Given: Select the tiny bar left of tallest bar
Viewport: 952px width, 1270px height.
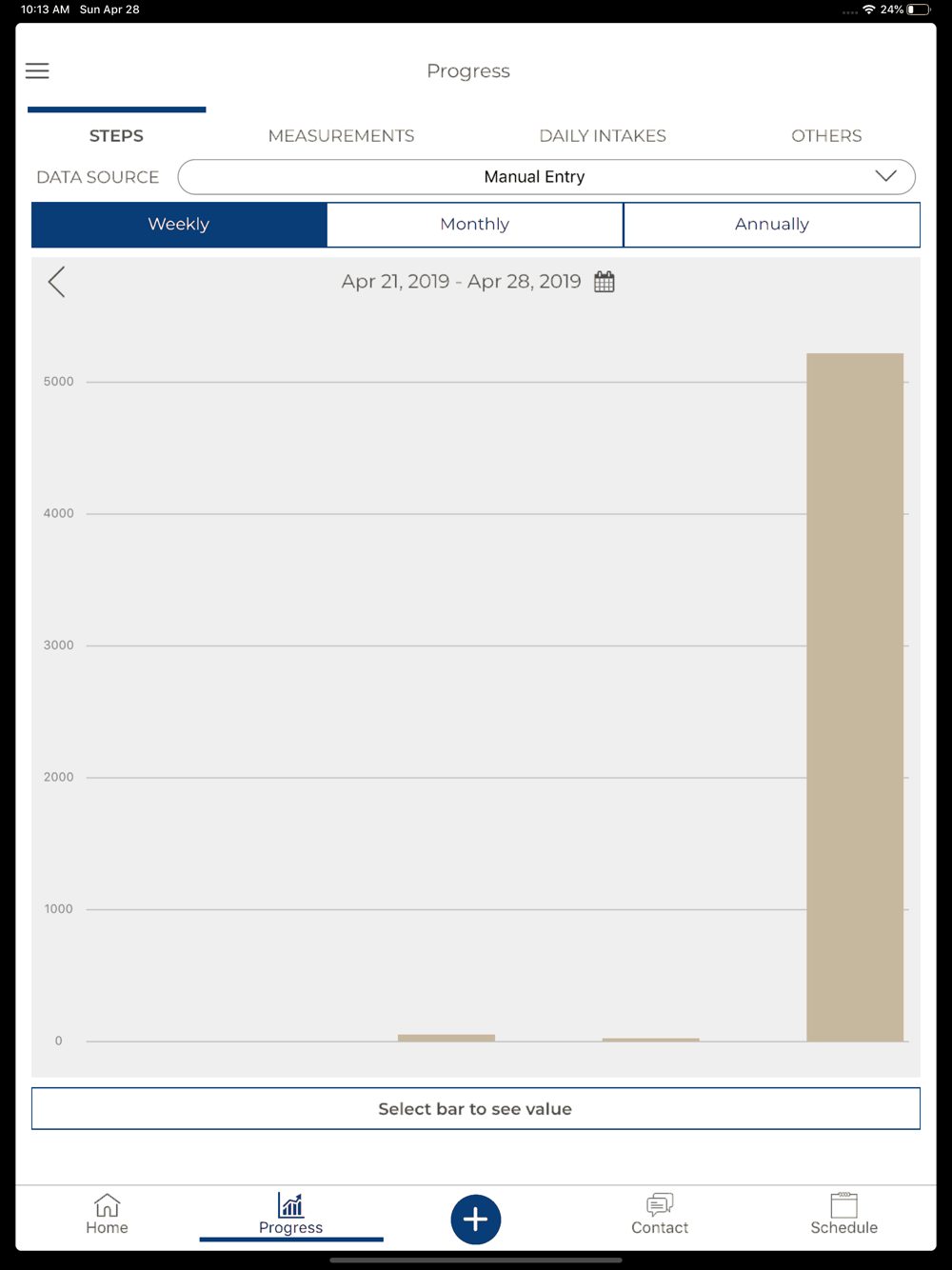Looking at the screenshot, I should click(651, 1040).
